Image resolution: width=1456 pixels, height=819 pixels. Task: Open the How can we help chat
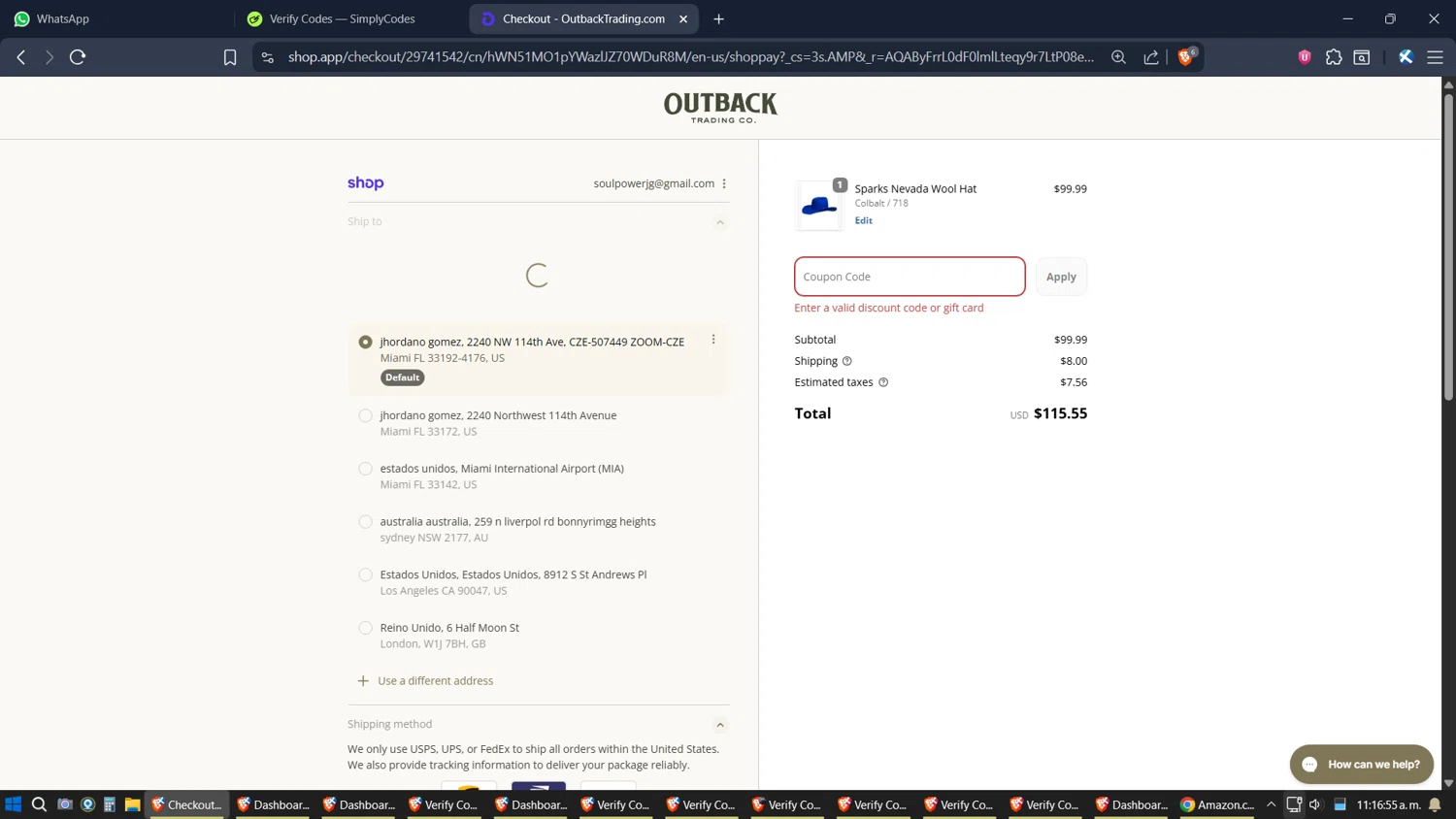1361,764
